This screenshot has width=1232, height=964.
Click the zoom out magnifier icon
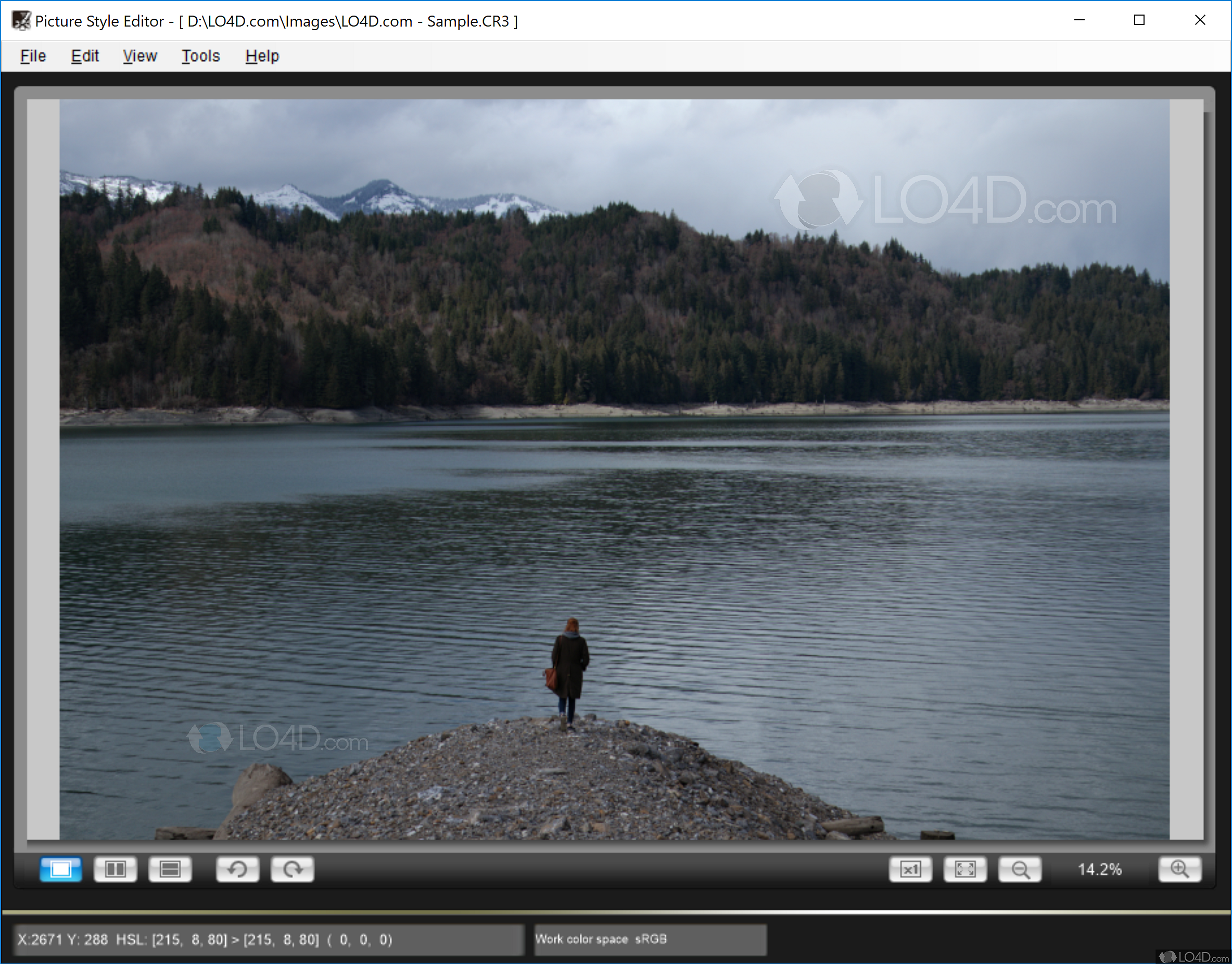pos(1020,869)
